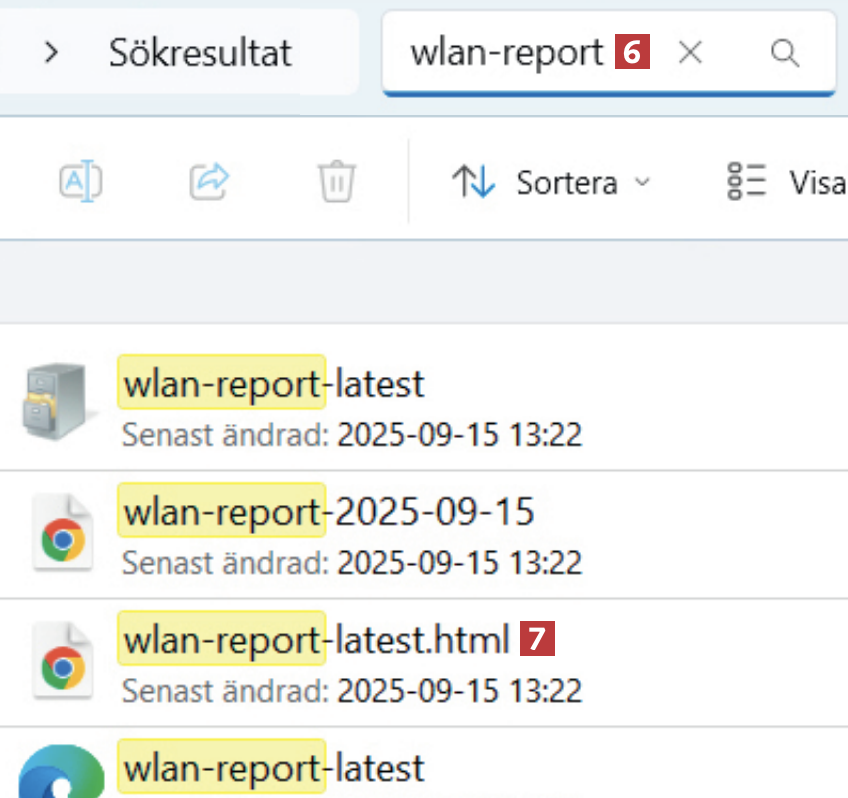The height and width of the screenshot is (798, 848).
Task: Click the trash can delete icon
Action: (x=337, y=182)
